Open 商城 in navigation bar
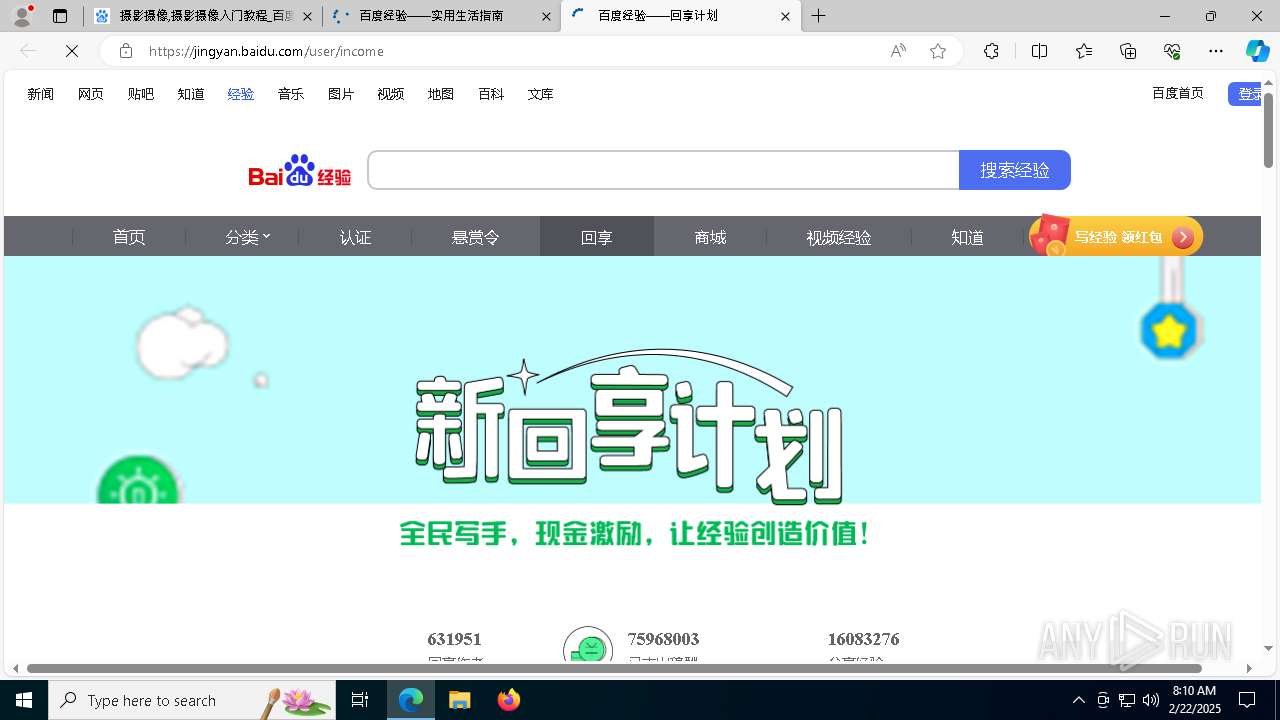 710,237
